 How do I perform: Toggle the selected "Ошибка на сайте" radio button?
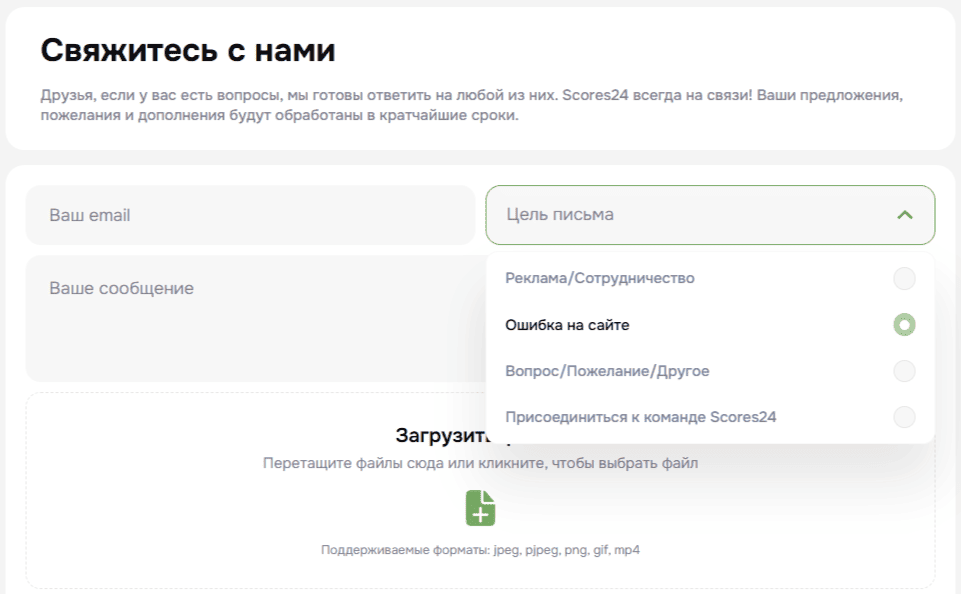click(904, 325)
